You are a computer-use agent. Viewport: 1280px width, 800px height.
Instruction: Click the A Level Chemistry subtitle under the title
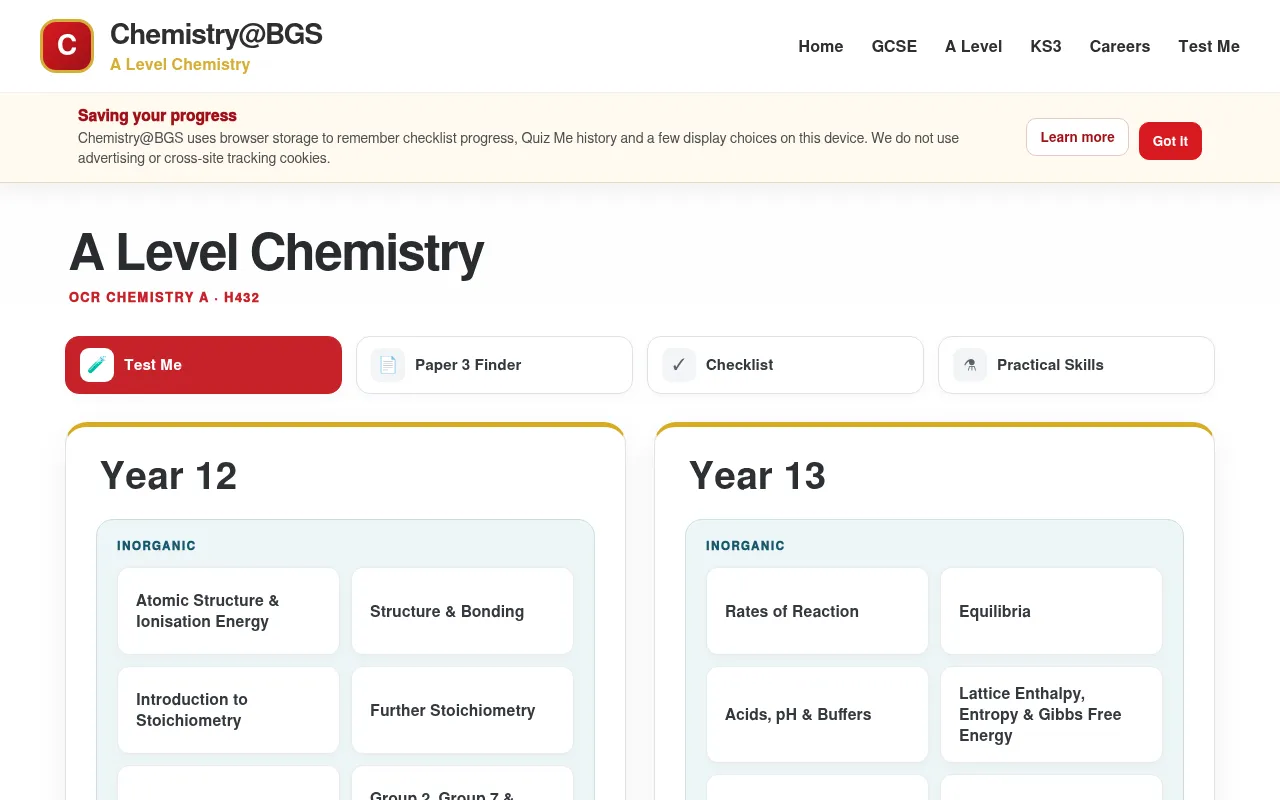pos(180,64)
